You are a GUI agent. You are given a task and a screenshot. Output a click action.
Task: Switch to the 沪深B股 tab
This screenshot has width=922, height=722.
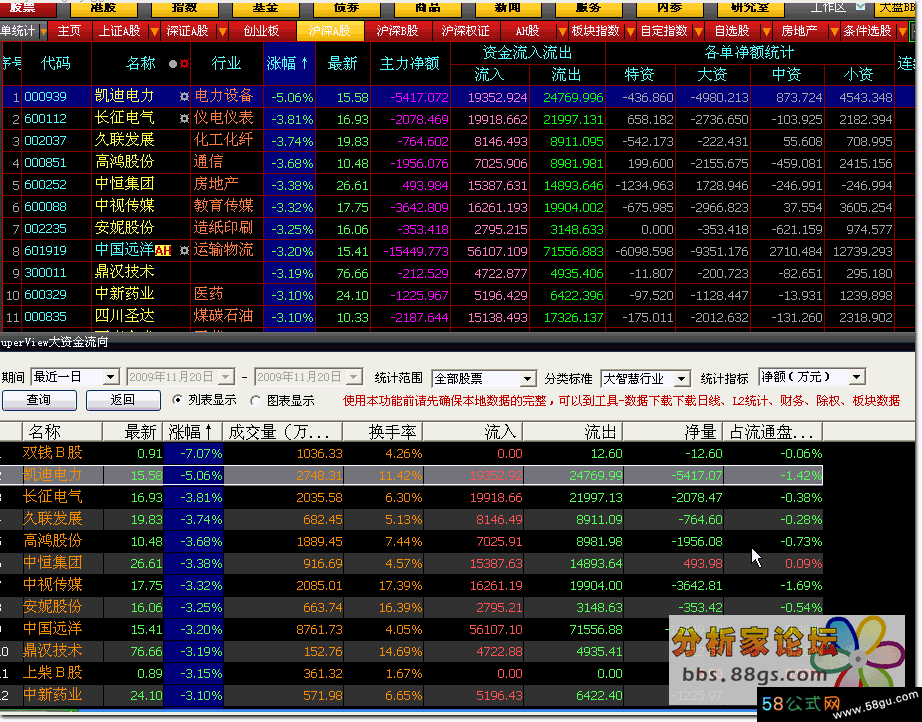(397, 31)
